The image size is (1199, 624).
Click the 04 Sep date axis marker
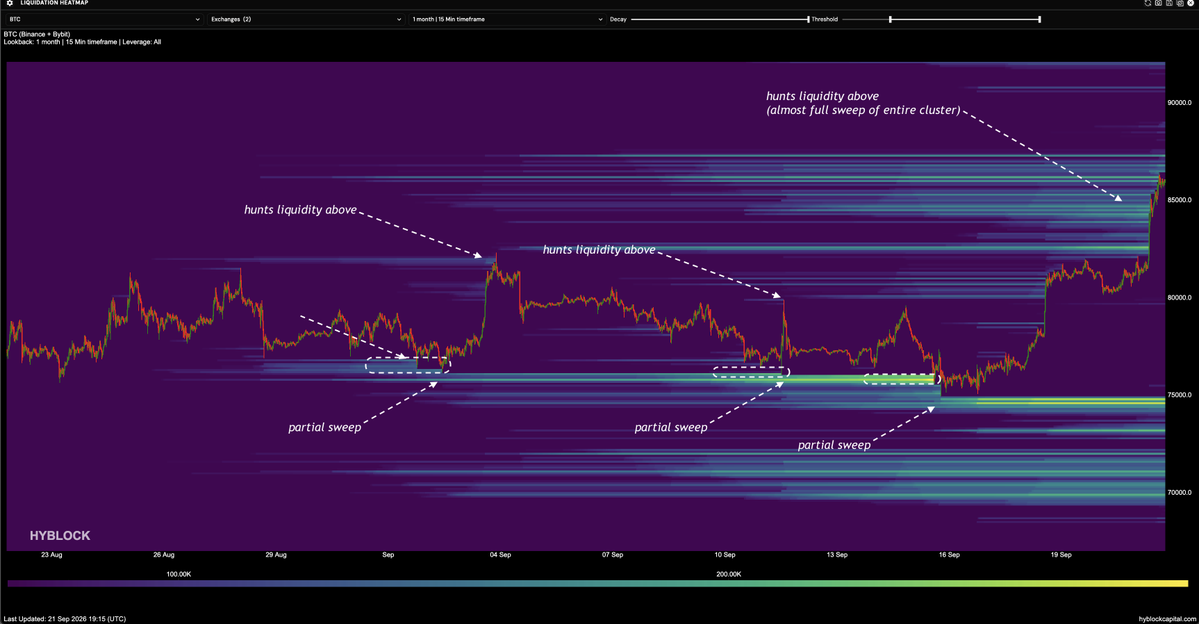[x=500, y=554]
